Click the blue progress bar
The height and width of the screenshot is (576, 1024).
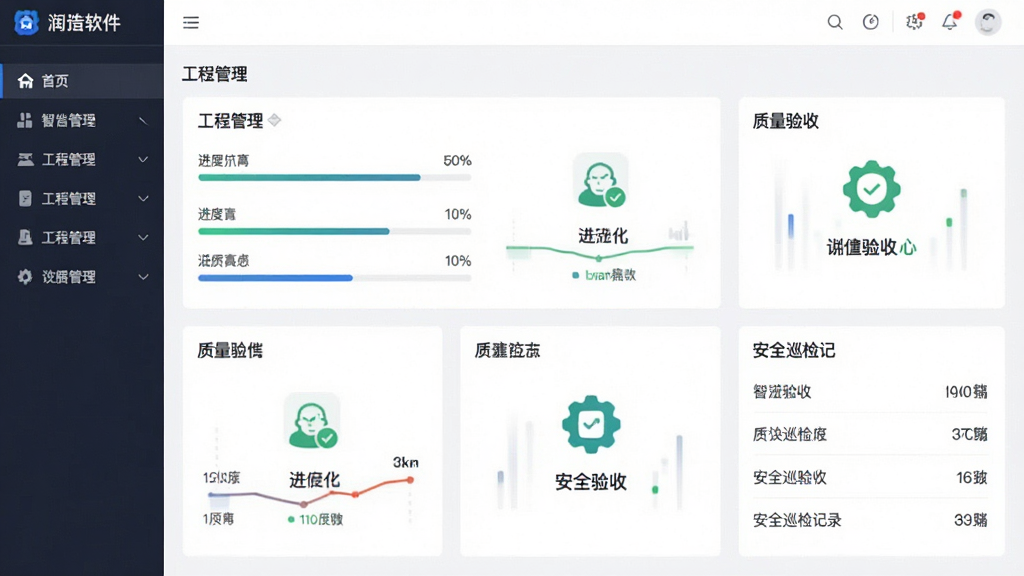334,278
